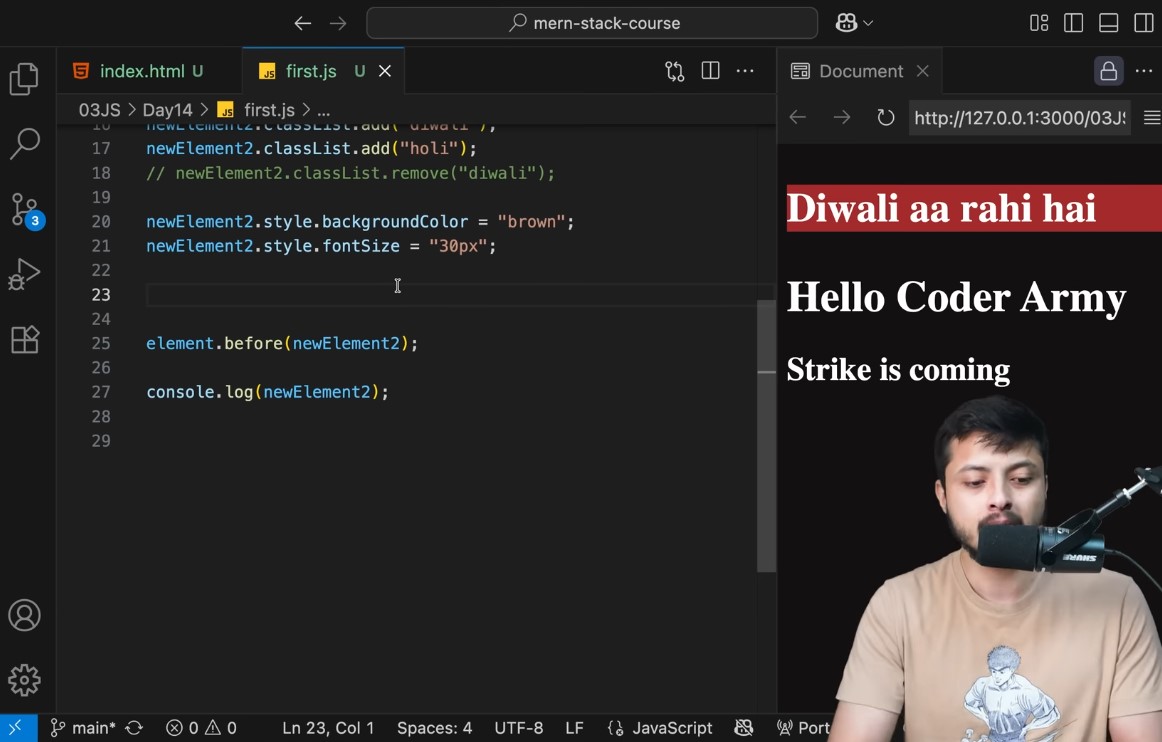The height and width of the screenshot is (742, 1162).
Task: Select the first.js editor tab
Action: [311, 71]
